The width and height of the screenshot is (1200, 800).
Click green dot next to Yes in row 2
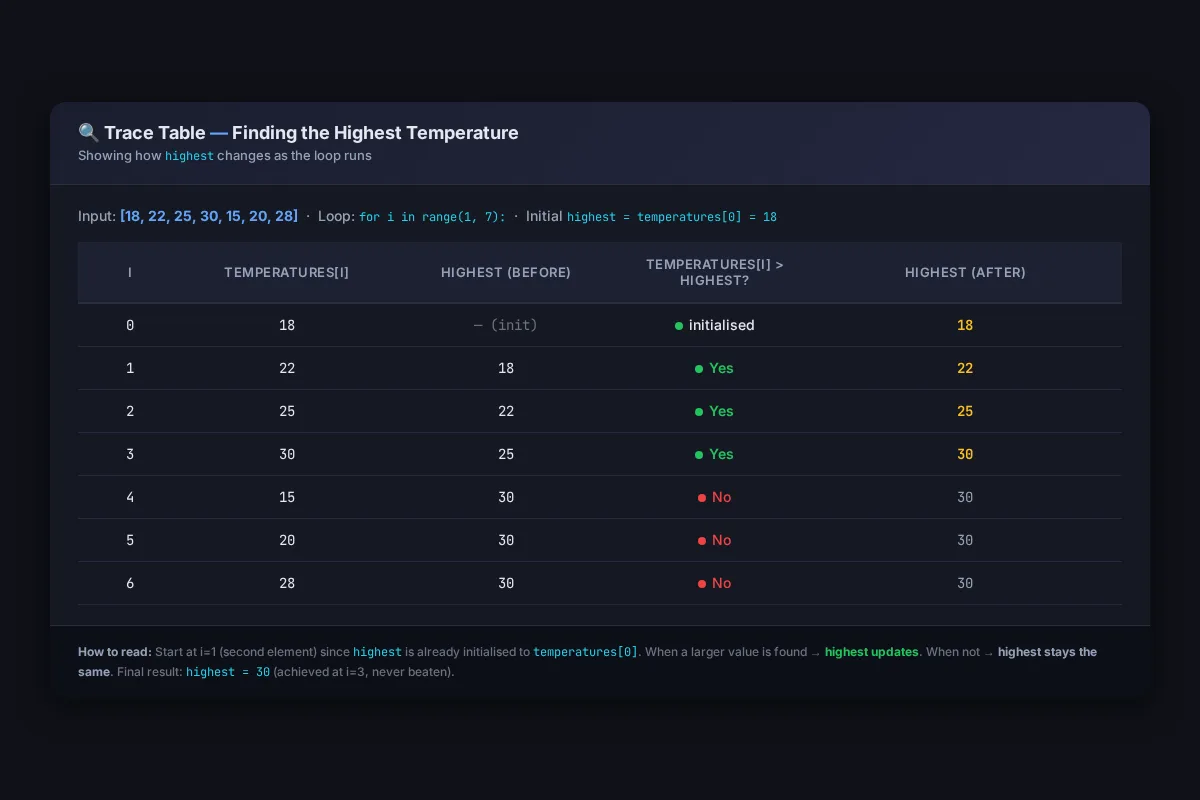click(x=699, y=412)
